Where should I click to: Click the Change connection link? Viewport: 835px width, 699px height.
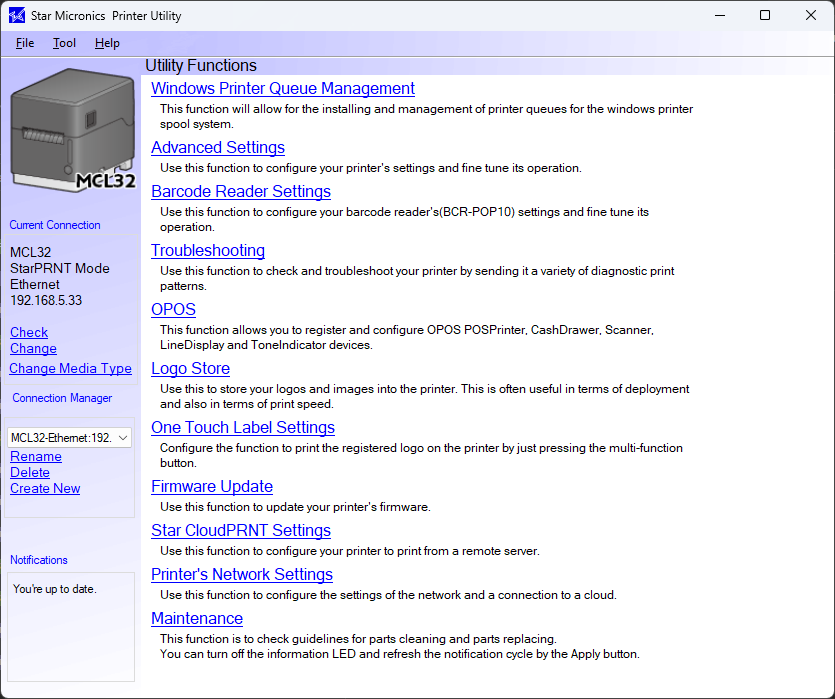click(x=33, y=349)
